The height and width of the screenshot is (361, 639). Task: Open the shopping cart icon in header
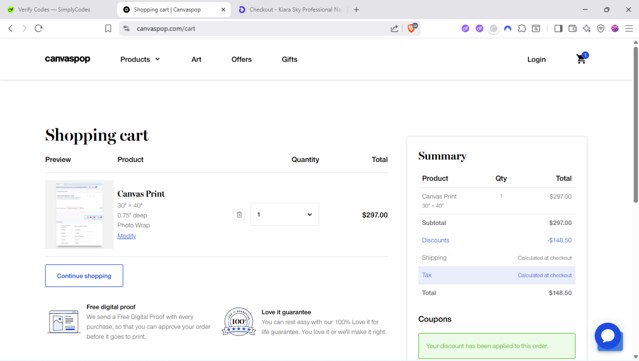click(582, 59)
